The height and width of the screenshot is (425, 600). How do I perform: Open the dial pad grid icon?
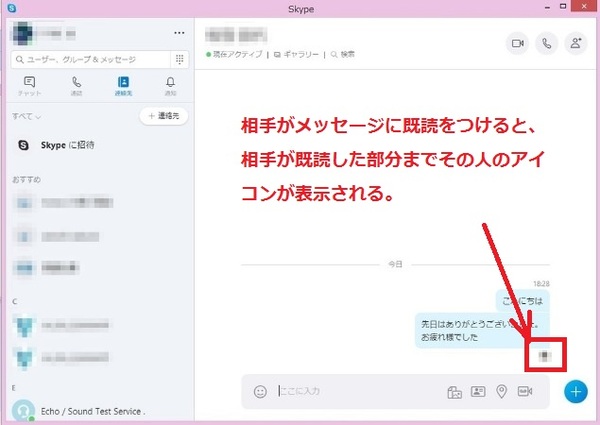click(x=179, y=59)
